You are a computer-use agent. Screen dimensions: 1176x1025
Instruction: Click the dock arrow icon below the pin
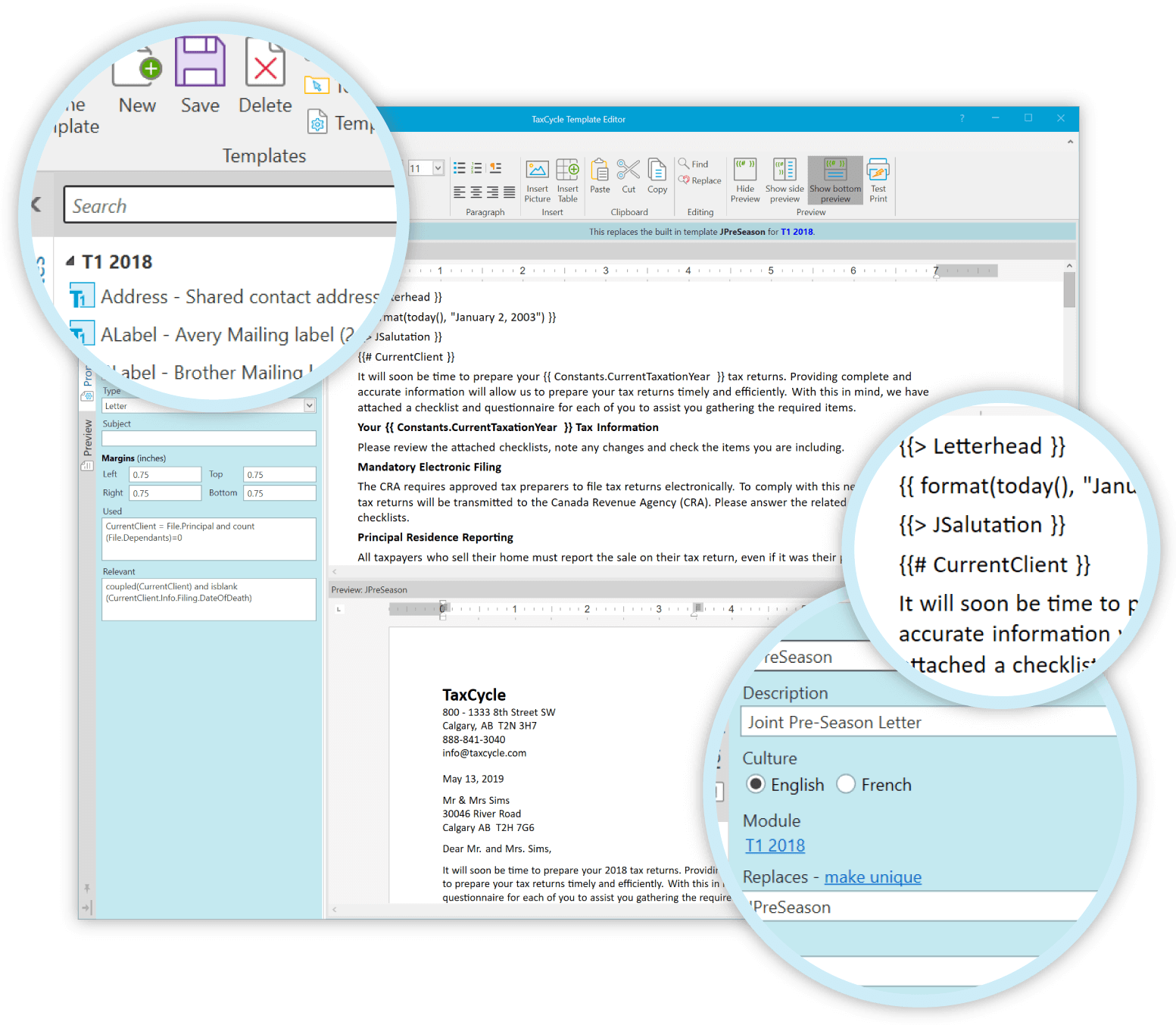coord(87,907)
